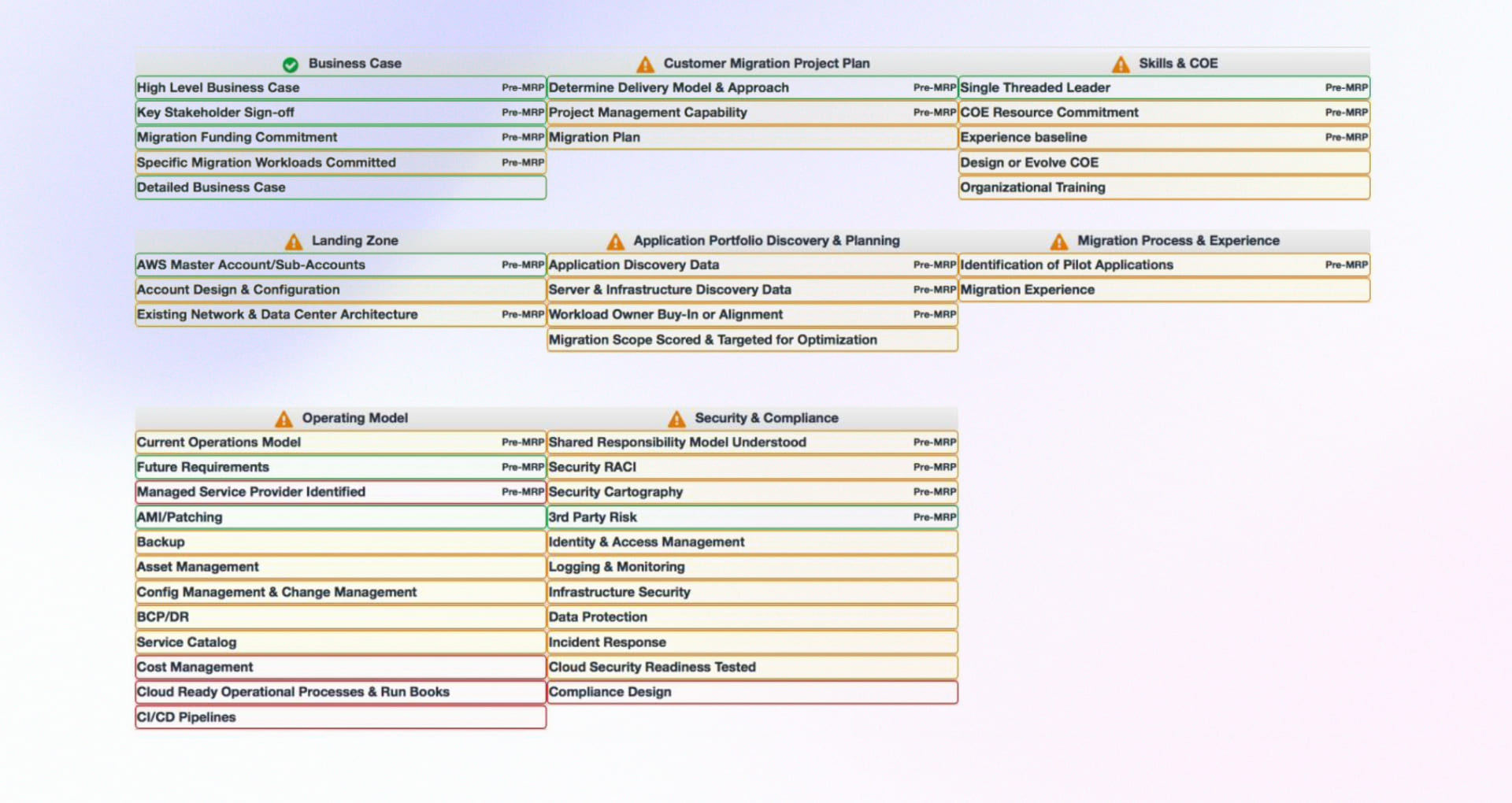This screenshot has width=1512, height=803.
Task: Select Config Management & Change Management
Action: [x=341, y=592]
